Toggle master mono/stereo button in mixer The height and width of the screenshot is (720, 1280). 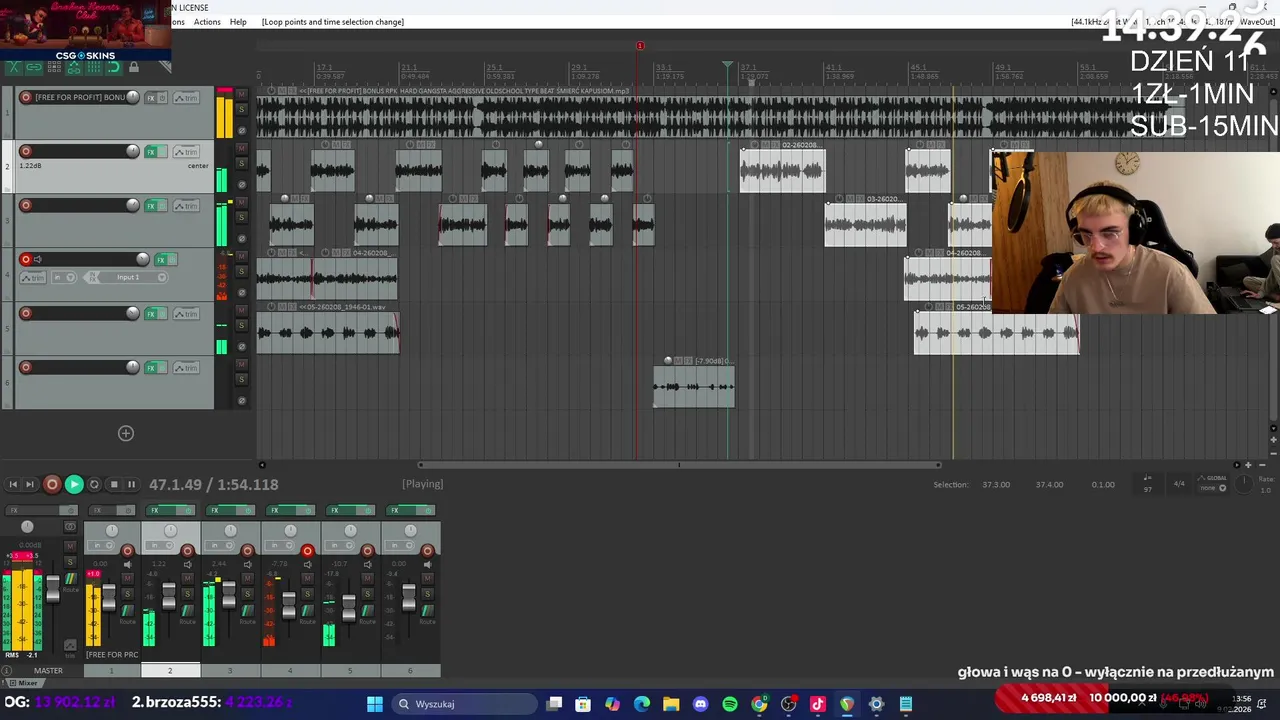click(x=70, y=527)
